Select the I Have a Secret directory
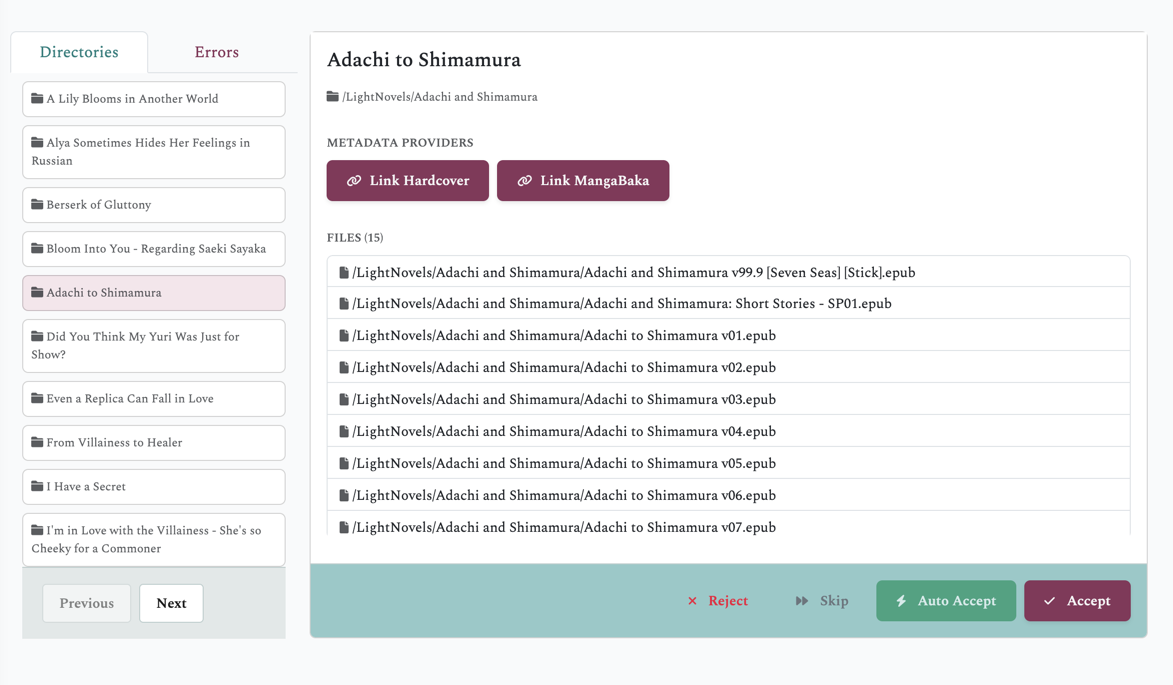1173x685 pixels. point(153,487)
